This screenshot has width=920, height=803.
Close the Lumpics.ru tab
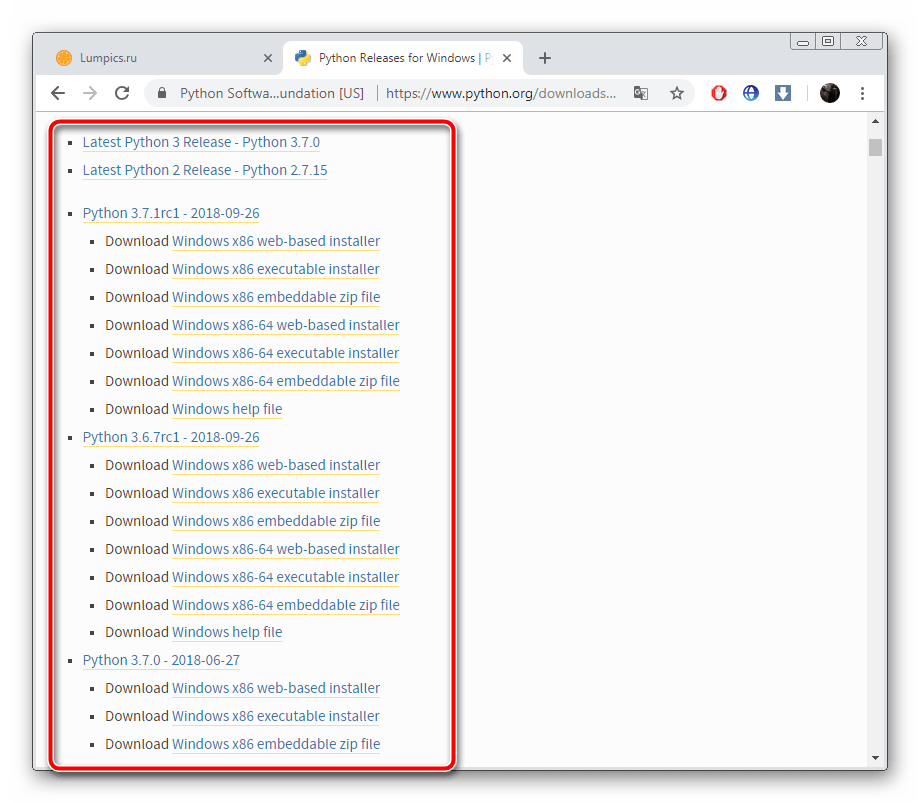pos(268,58)
